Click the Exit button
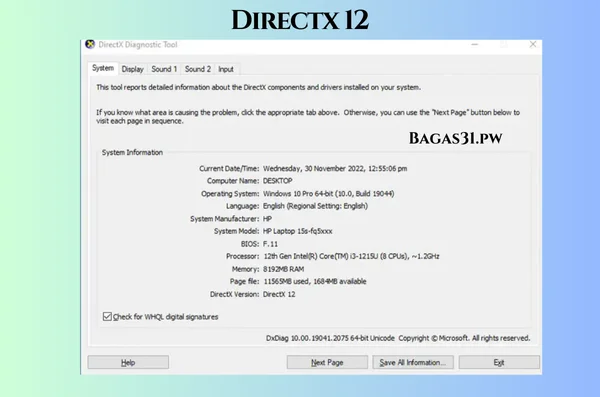Screen dimensions: 600x397 click(x=499, y=362)
